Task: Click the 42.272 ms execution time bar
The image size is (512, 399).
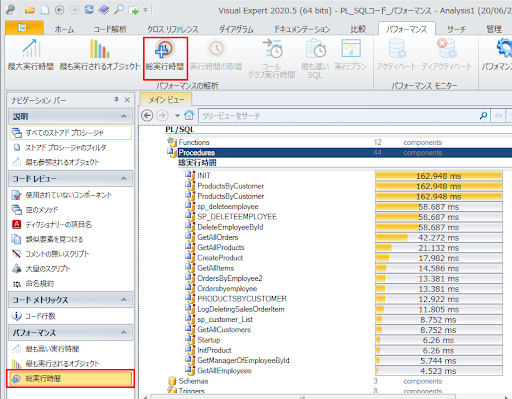Action: 439,238
